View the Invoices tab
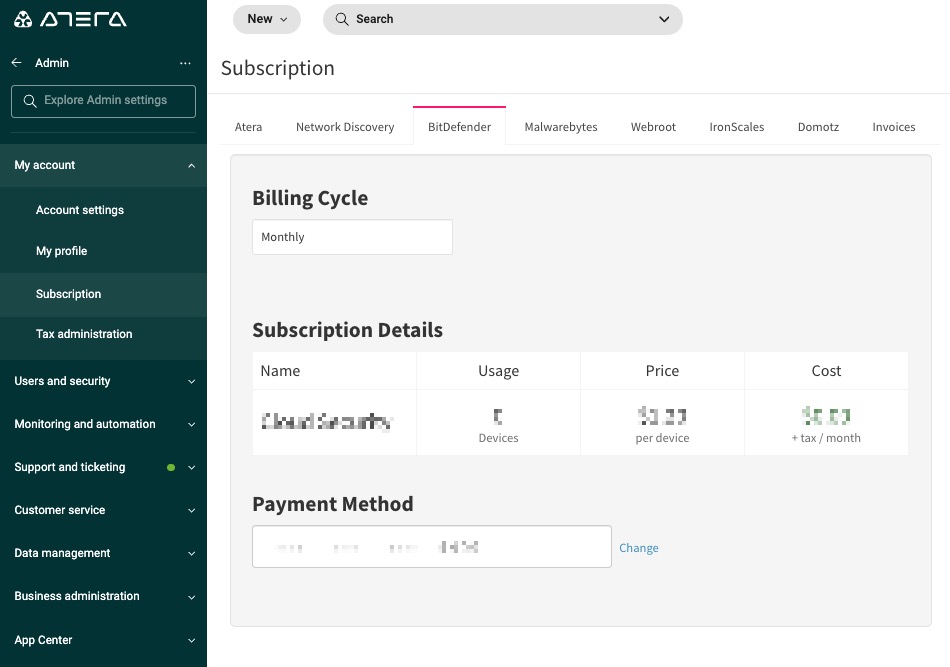Screen dimensions: 950x667 (894, 127)
